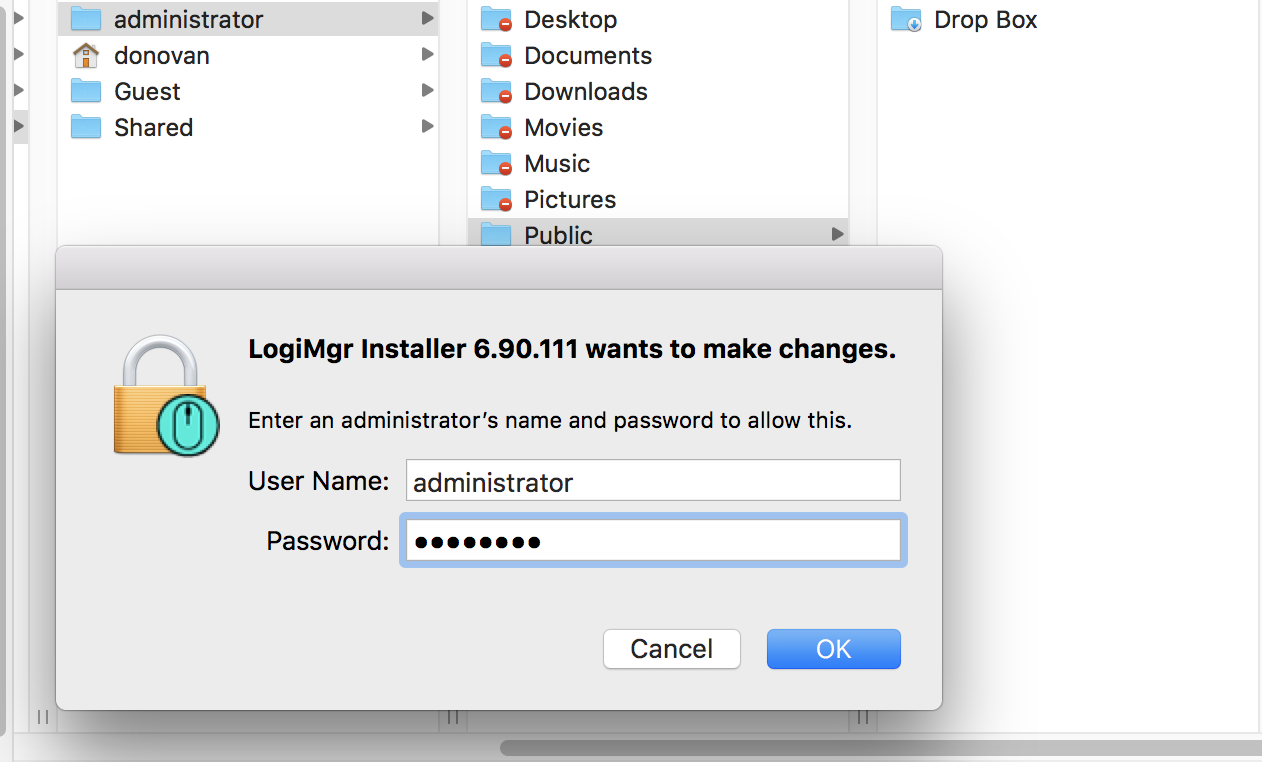Select the donovan home folder icon

coord(87,55)
